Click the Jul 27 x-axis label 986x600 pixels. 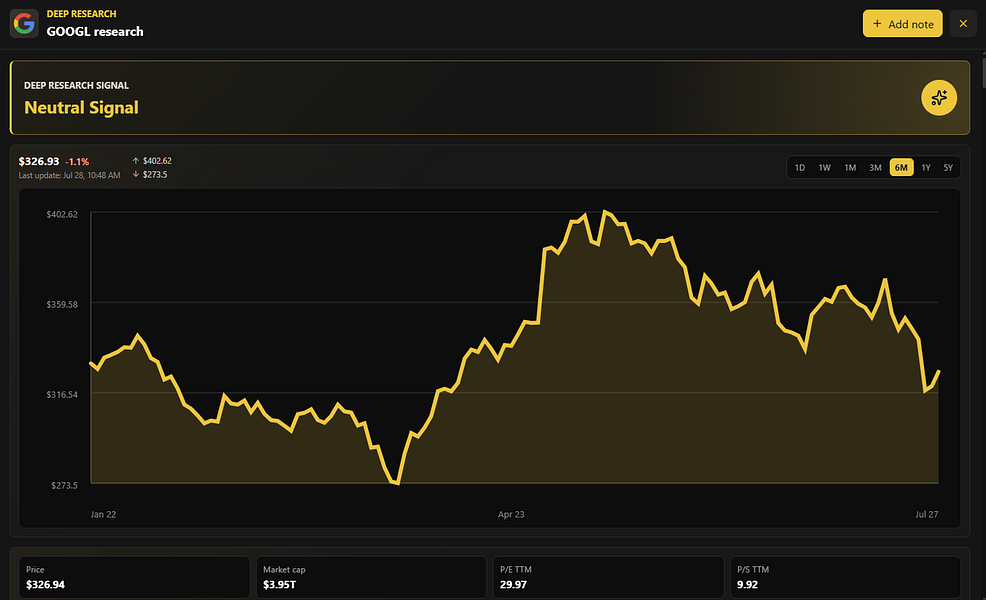pos(926,514)
